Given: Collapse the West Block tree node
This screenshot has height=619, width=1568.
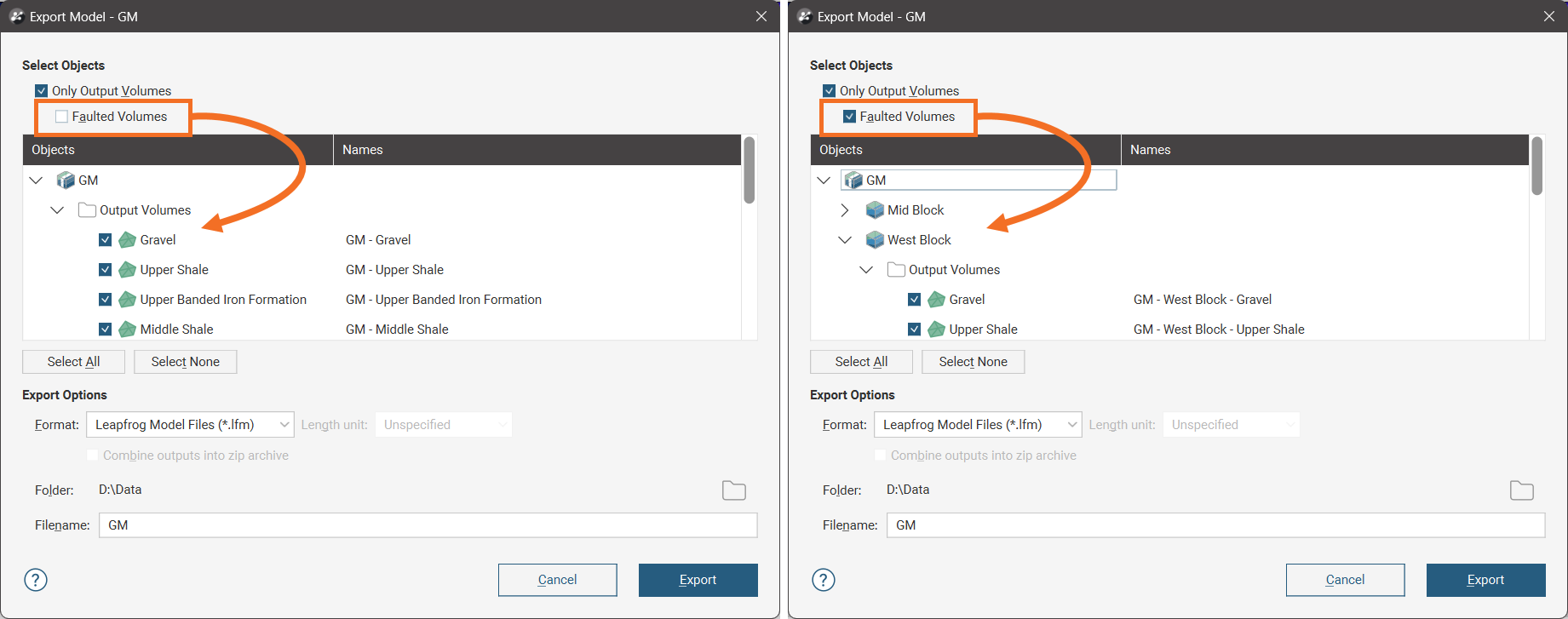Looking at the screenshot, I should [845, 240].
